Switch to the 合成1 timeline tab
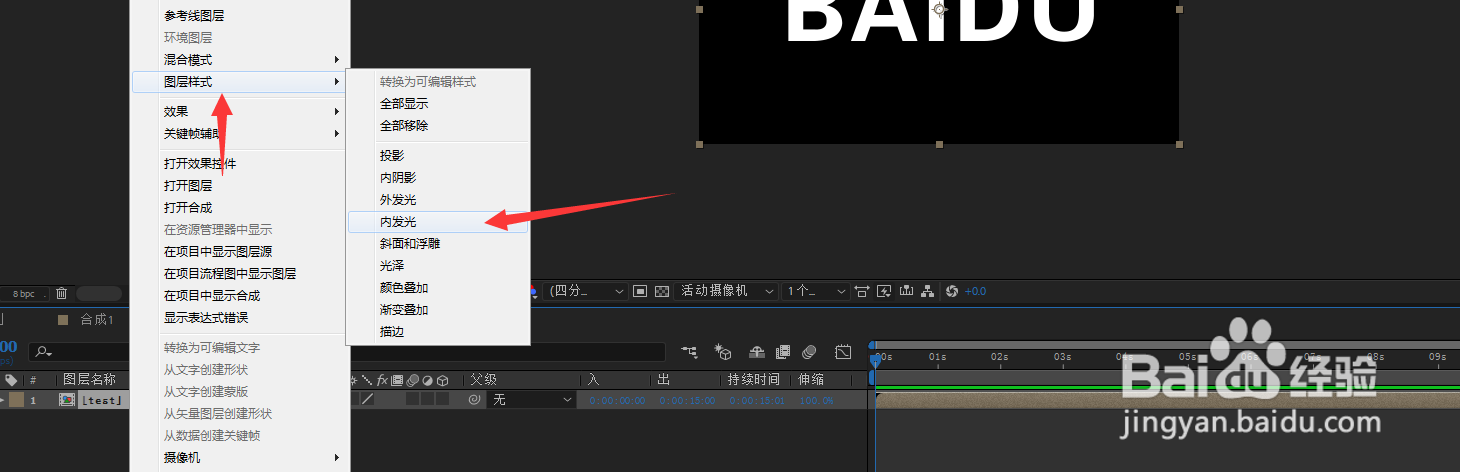Screen dimensions: 1460x472 coord(97,320)
